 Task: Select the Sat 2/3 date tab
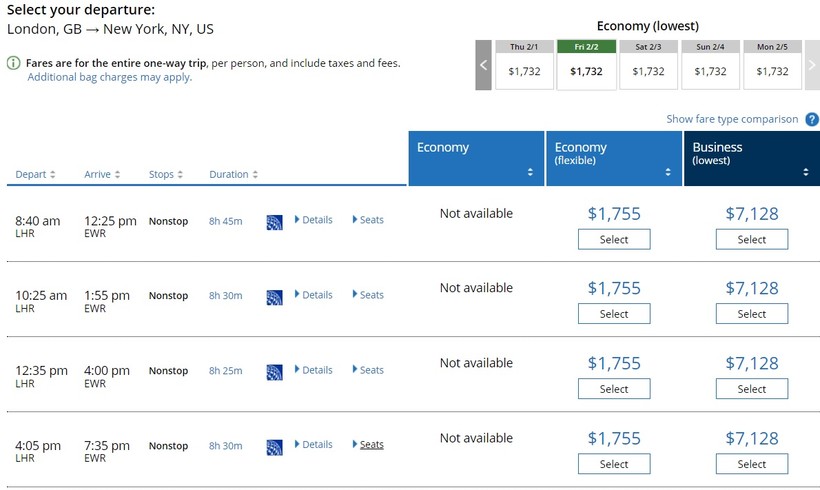point(648,65)
